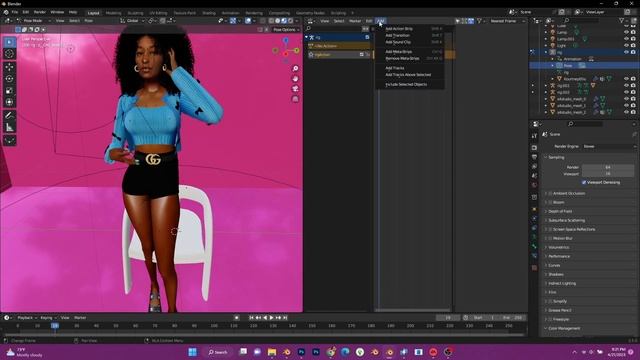Switch perspective/orthographic grid icon in viewport
Image resolution: width=640 pixels, height=360 pixels.
pyautogui.click(x=295, y=99)
